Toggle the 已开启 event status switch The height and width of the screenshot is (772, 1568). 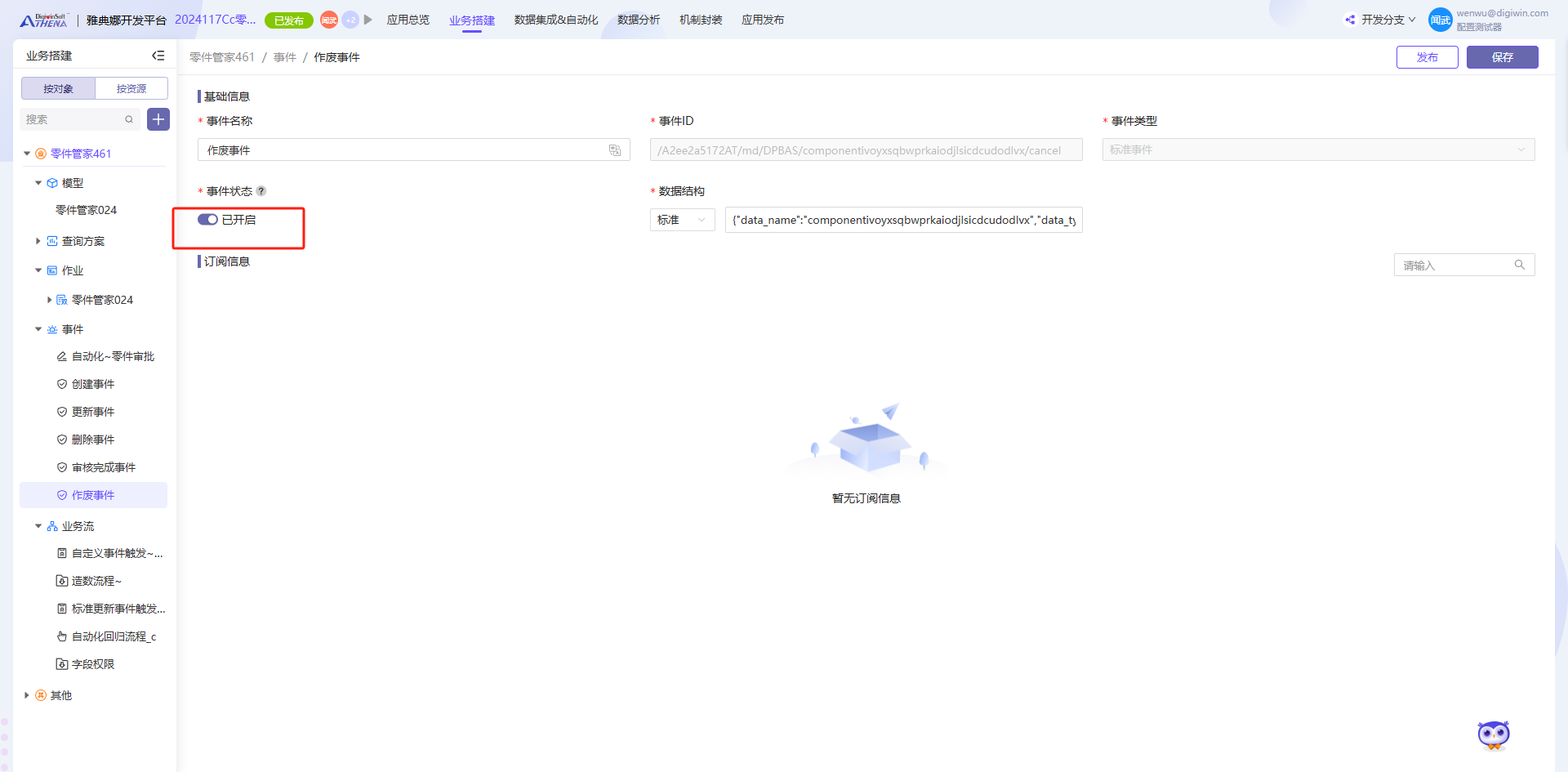tap(207, 219)
